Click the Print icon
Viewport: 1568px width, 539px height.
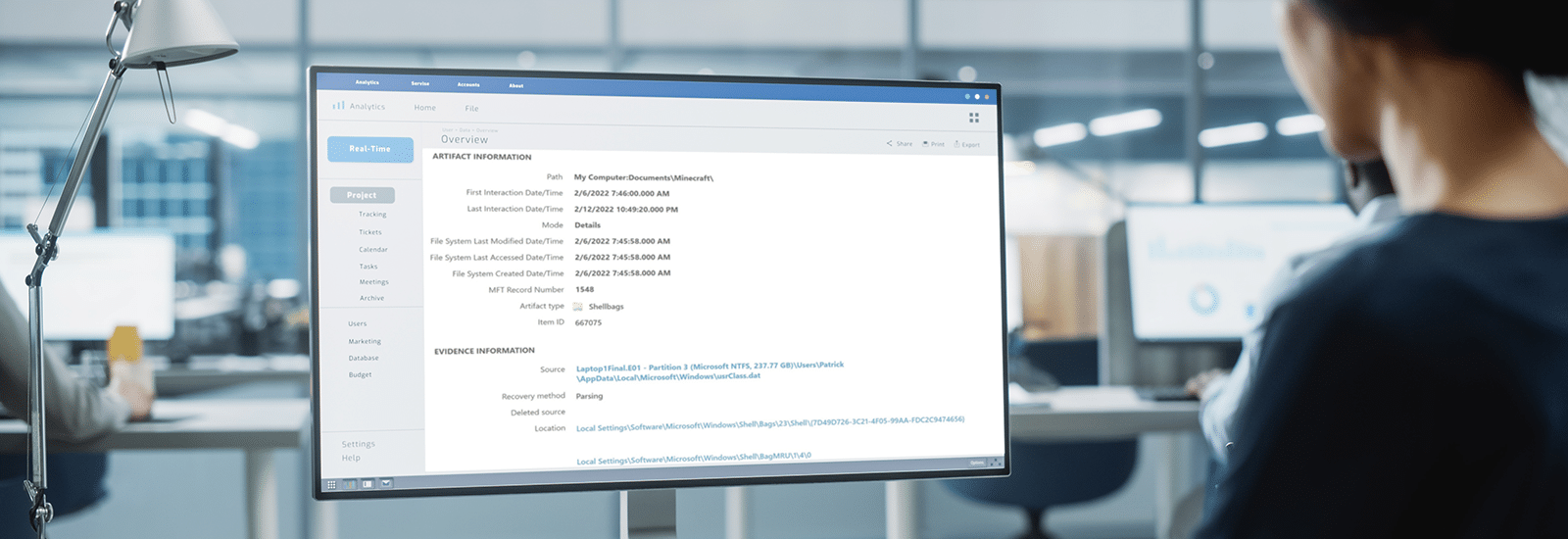925,144
